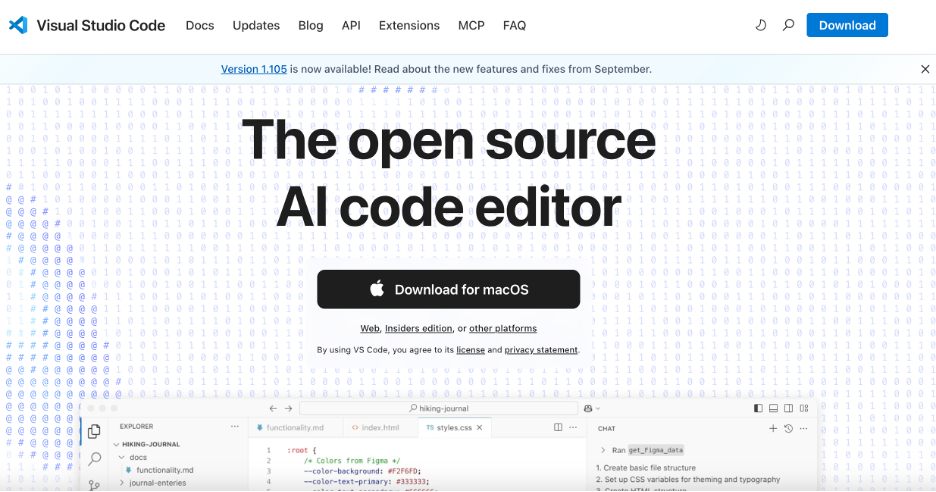Click the back arrow in editor title bar
The image size is (936, 492).
[273, 408]
